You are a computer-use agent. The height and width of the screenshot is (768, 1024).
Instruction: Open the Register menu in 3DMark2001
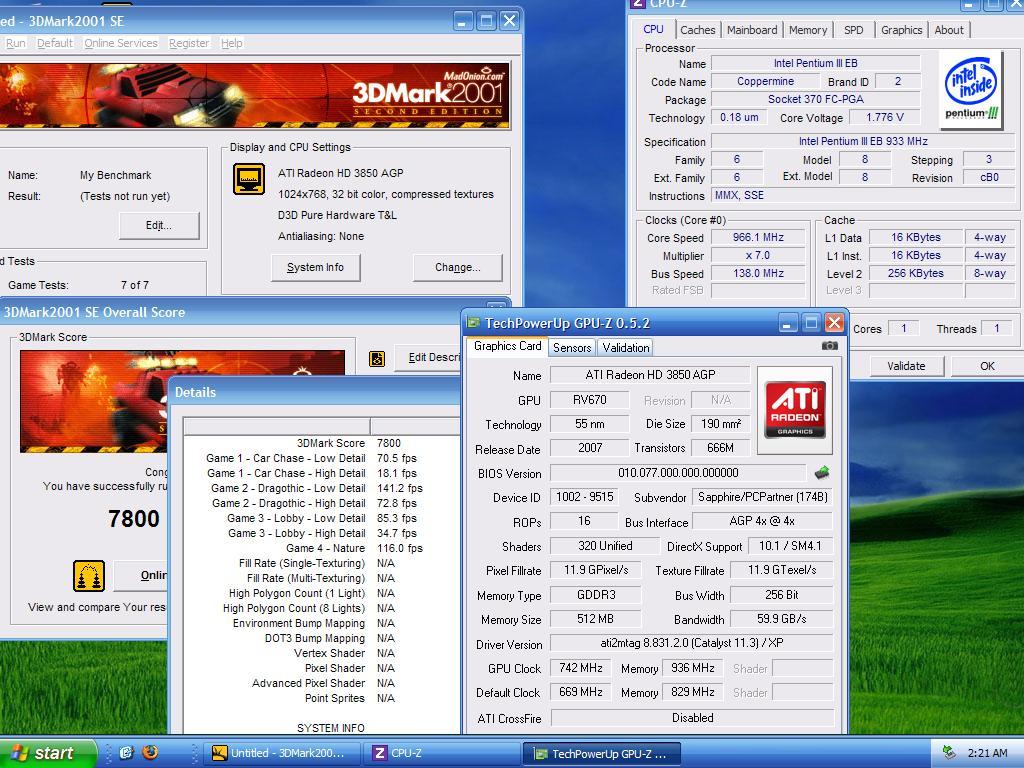point(189,43)
